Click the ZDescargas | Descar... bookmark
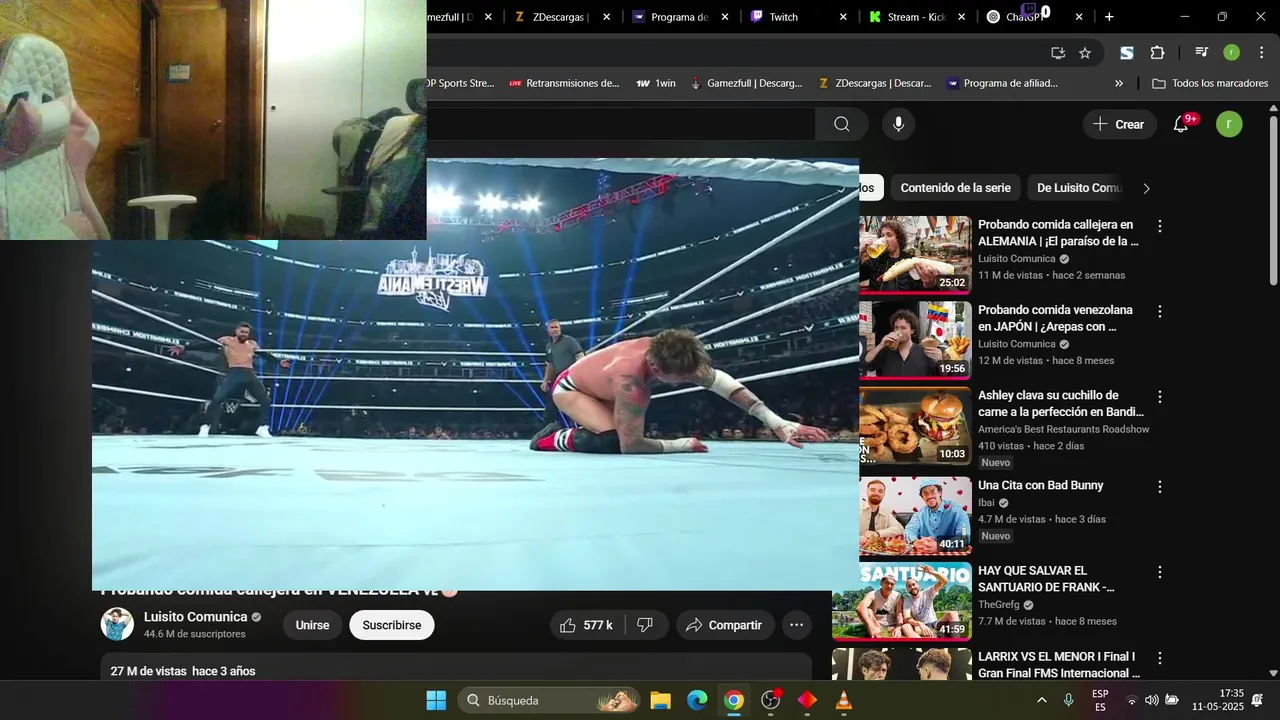Screen dimensions: 1280x720 pyautogui.click(x=874, y=84)
